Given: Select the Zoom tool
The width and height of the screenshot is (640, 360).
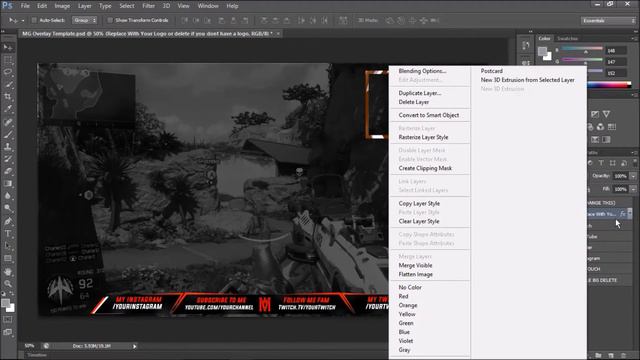Looking at the screenshot, I should click(8, 283).
